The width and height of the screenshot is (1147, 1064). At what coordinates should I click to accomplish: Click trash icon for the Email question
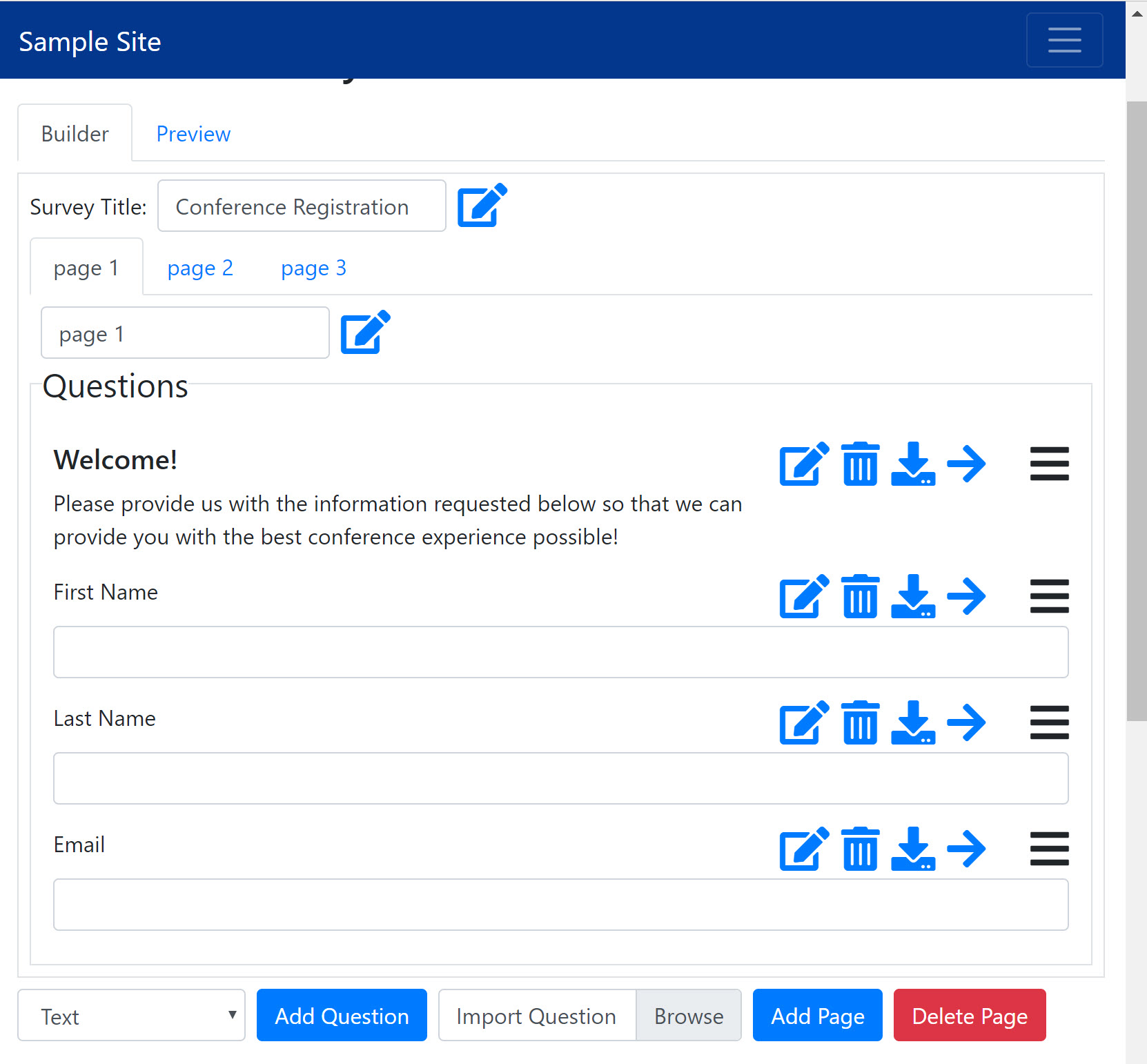(x=861, y=849)
